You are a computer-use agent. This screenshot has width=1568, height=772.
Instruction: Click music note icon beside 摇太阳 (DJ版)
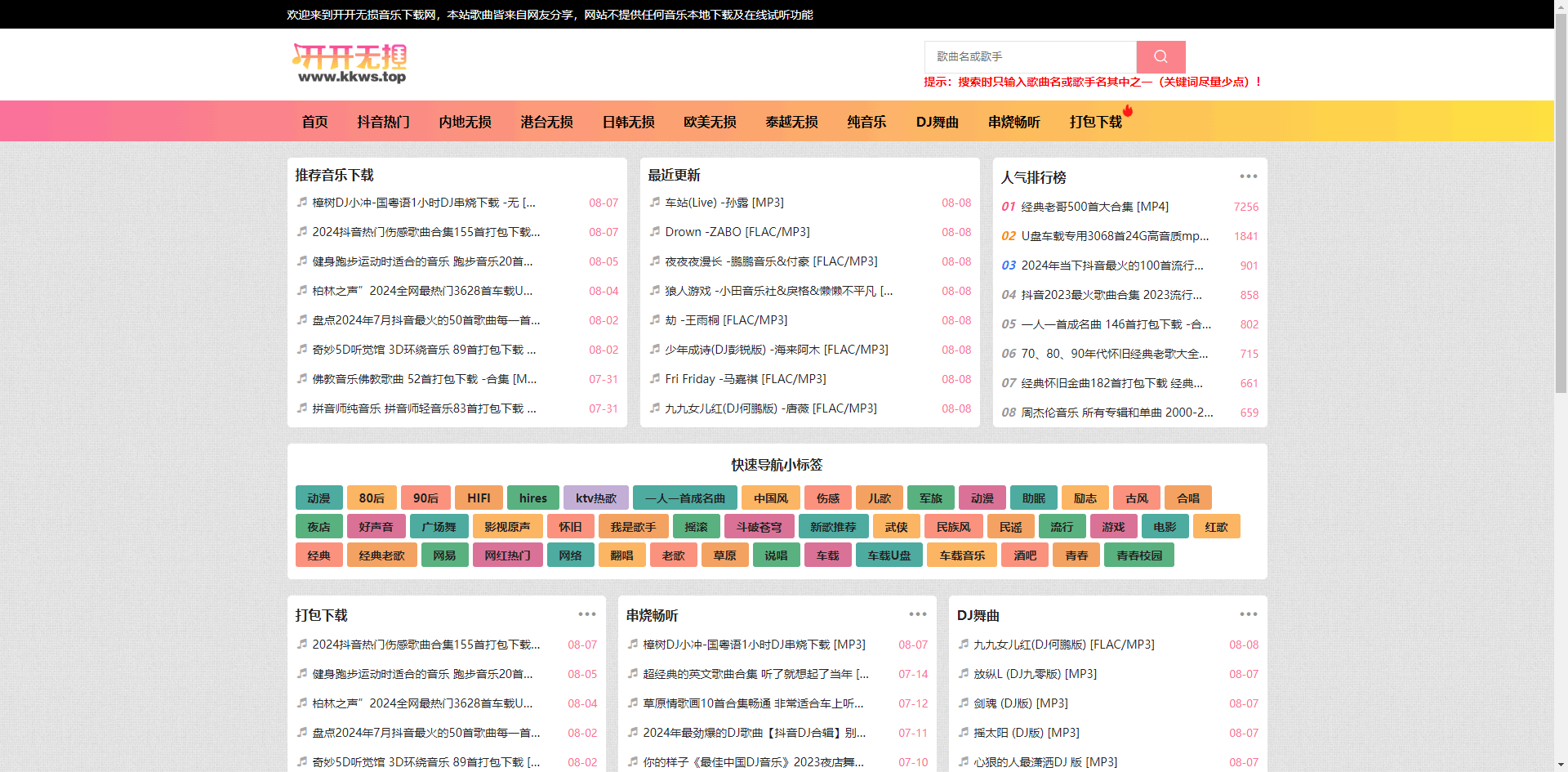tap(964, 732)
